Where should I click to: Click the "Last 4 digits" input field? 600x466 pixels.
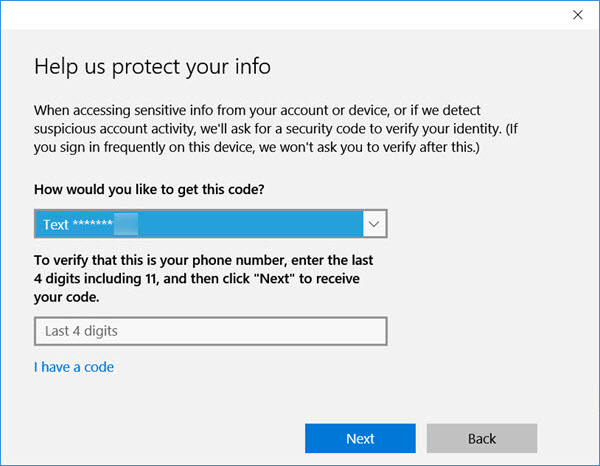[210, 330]
